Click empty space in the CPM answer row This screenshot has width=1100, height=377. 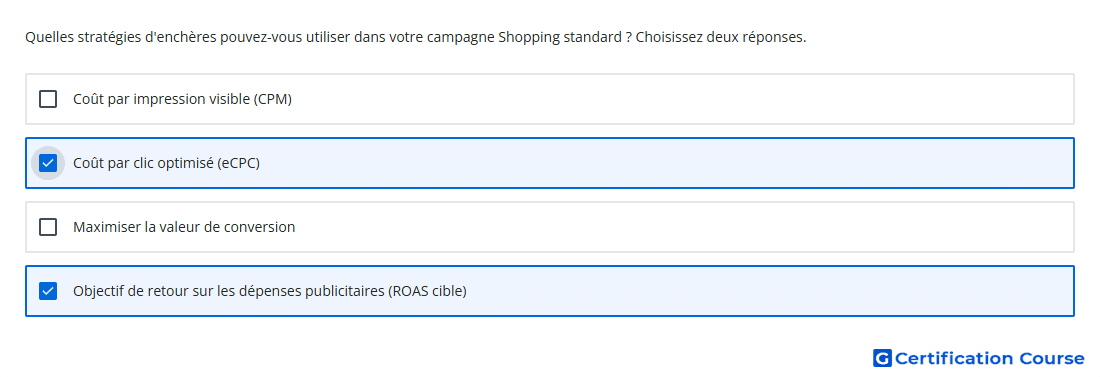(680, 99)
